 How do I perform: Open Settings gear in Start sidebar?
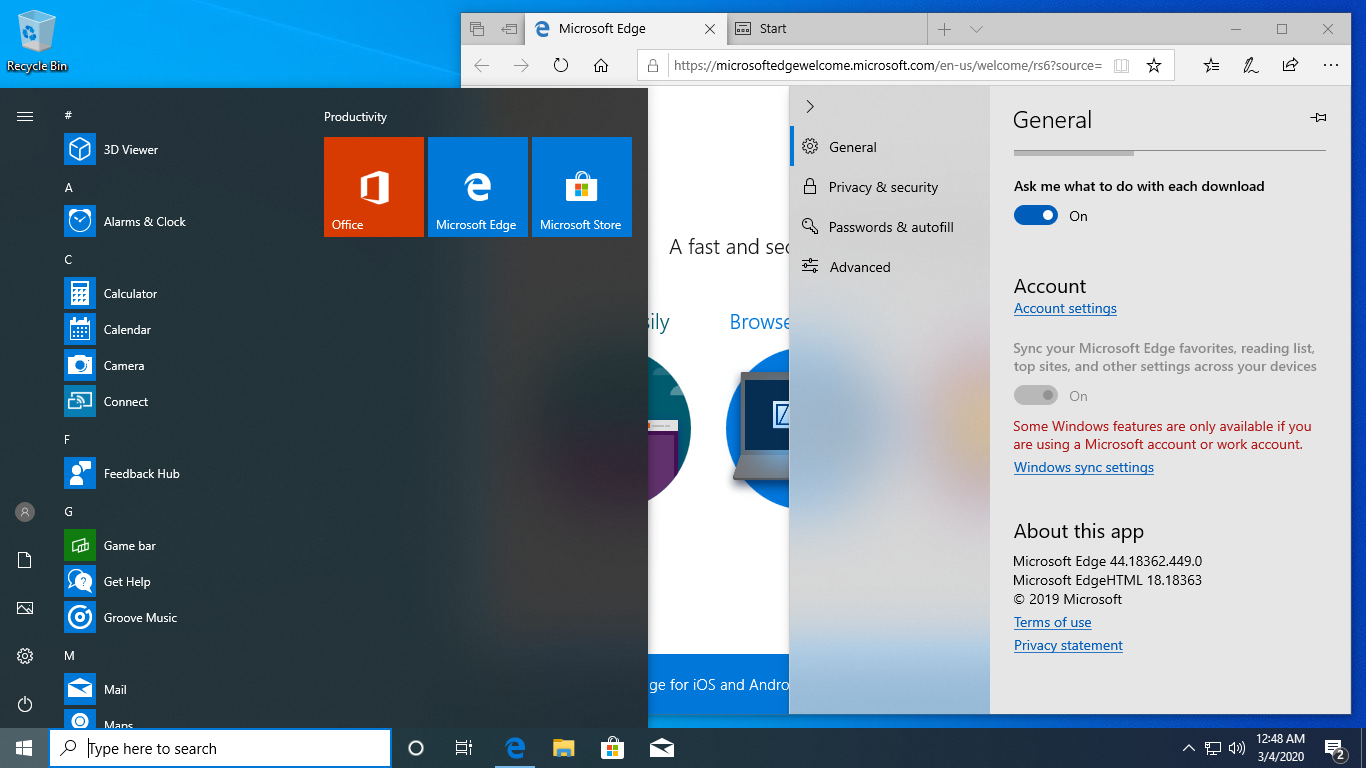click(x=25, y=656)
